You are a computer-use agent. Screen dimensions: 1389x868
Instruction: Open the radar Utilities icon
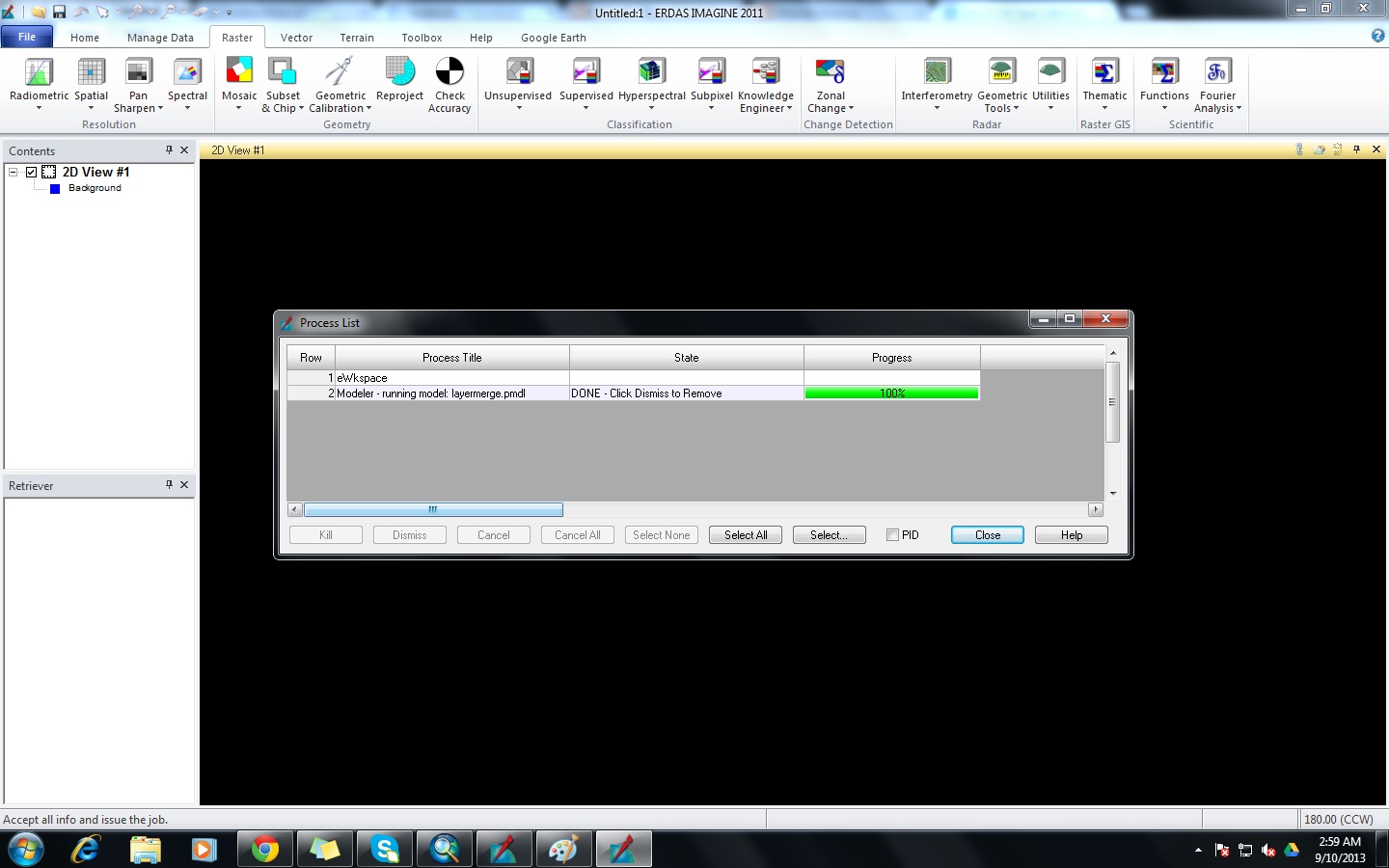coord(1050,72)
